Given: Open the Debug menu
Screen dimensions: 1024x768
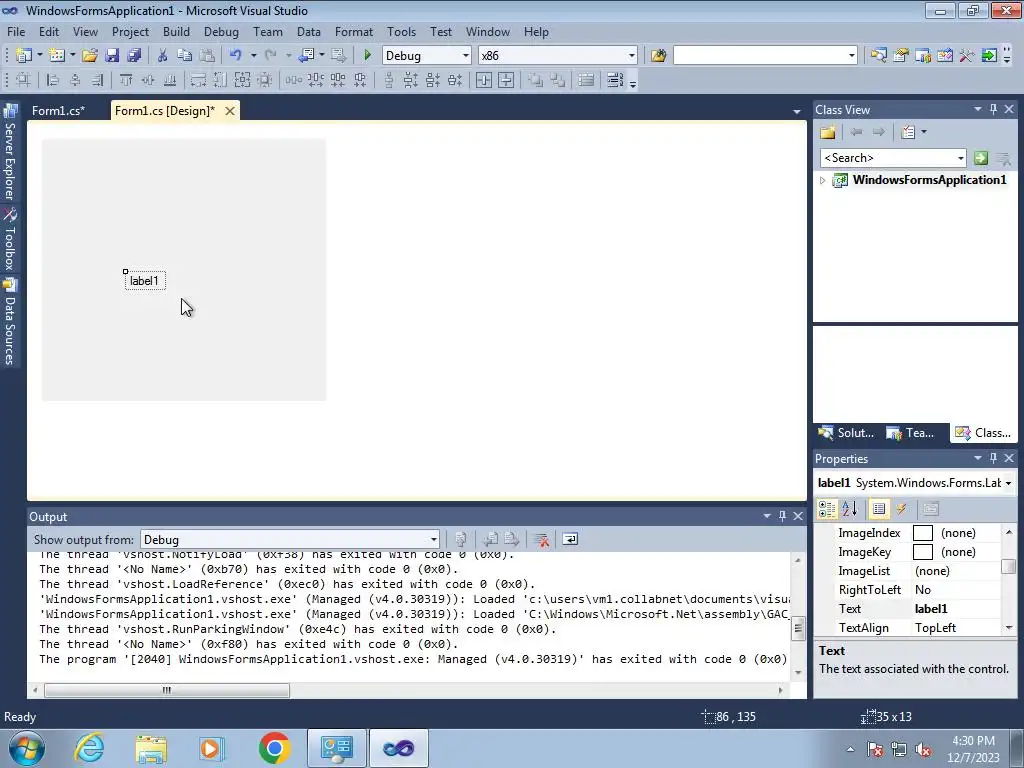Looking at the screenshot, I should point(221,31).
